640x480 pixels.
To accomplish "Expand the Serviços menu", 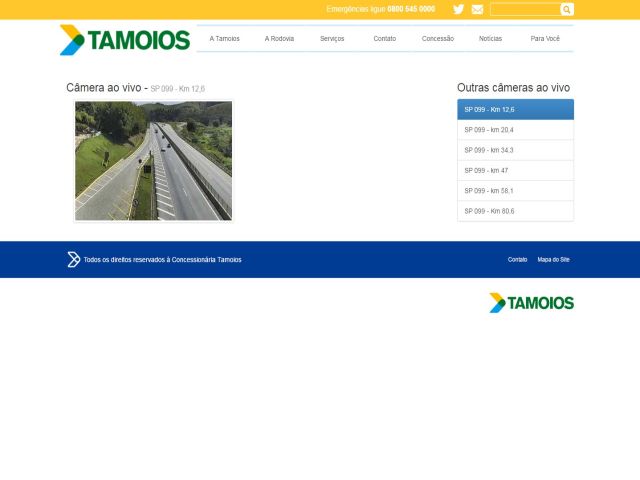I will click(332, 39).
